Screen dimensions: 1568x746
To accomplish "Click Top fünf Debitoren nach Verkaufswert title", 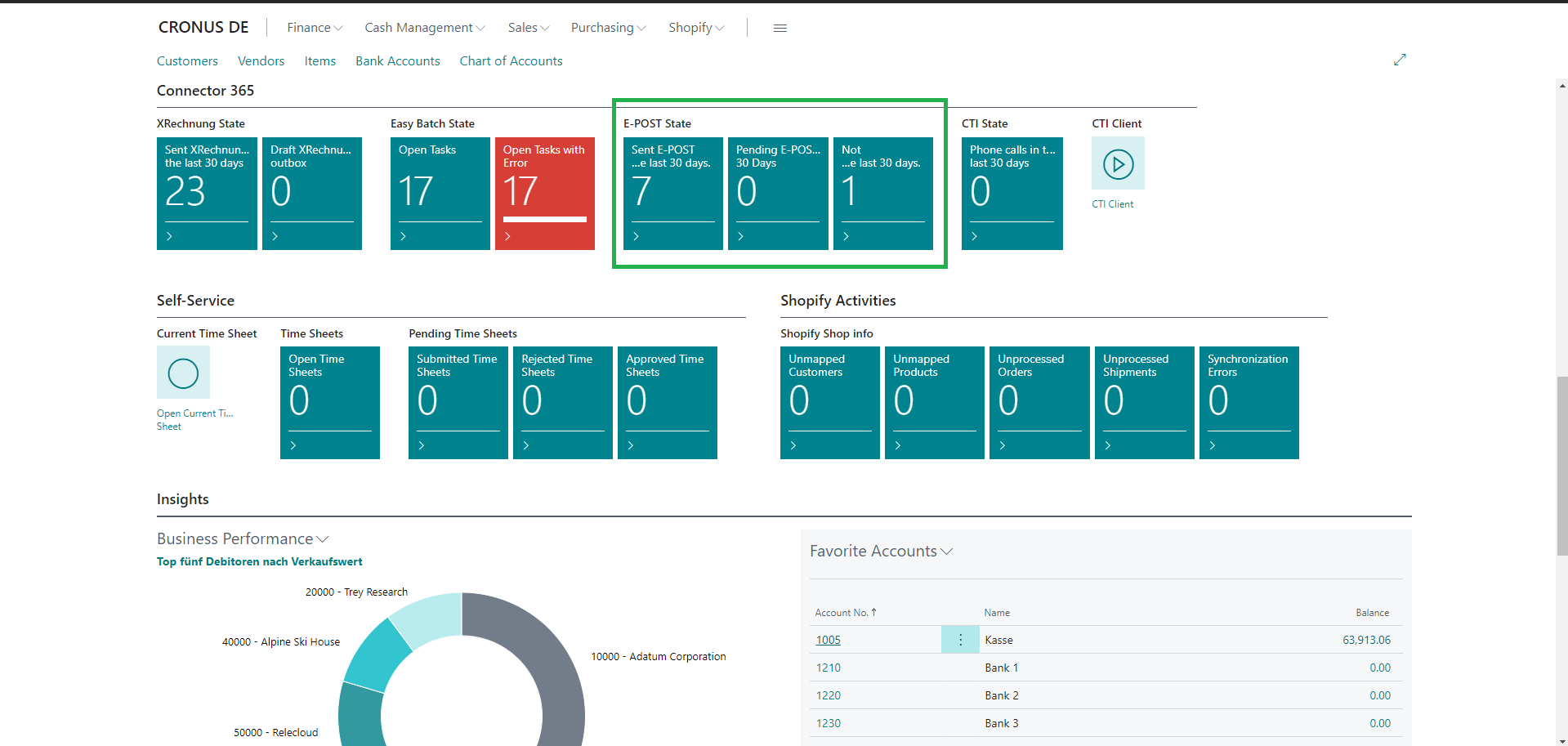I will coord(259,561).
